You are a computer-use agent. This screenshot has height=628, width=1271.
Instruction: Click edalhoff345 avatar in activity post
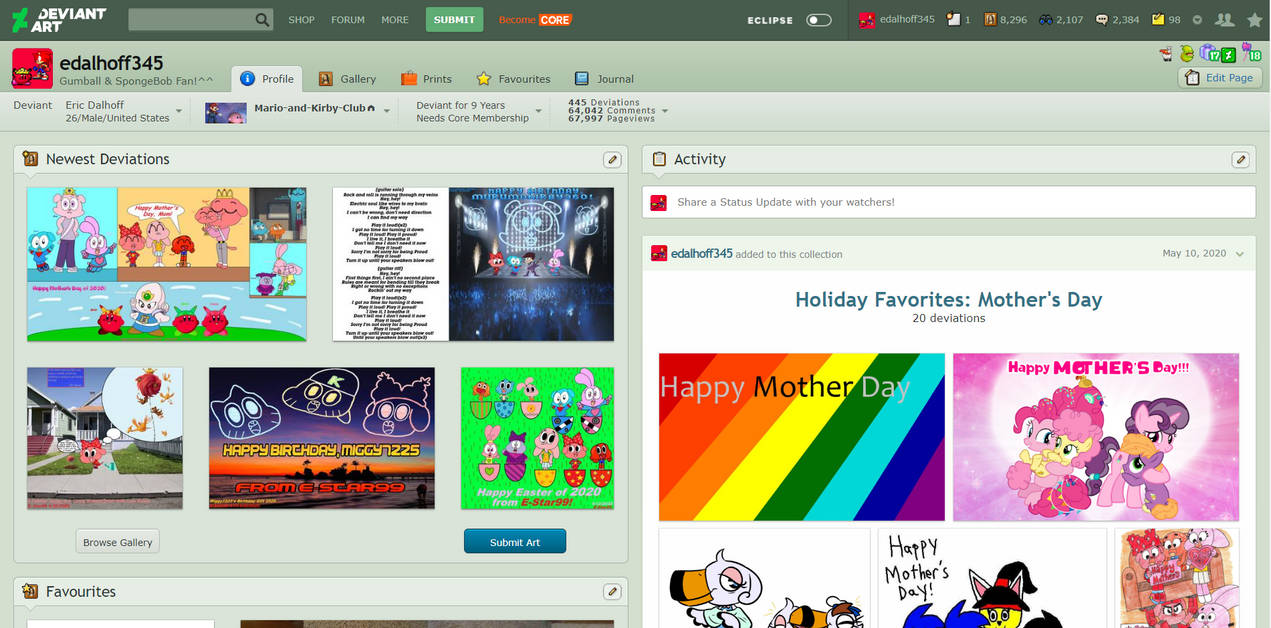(x=658, y=253)
